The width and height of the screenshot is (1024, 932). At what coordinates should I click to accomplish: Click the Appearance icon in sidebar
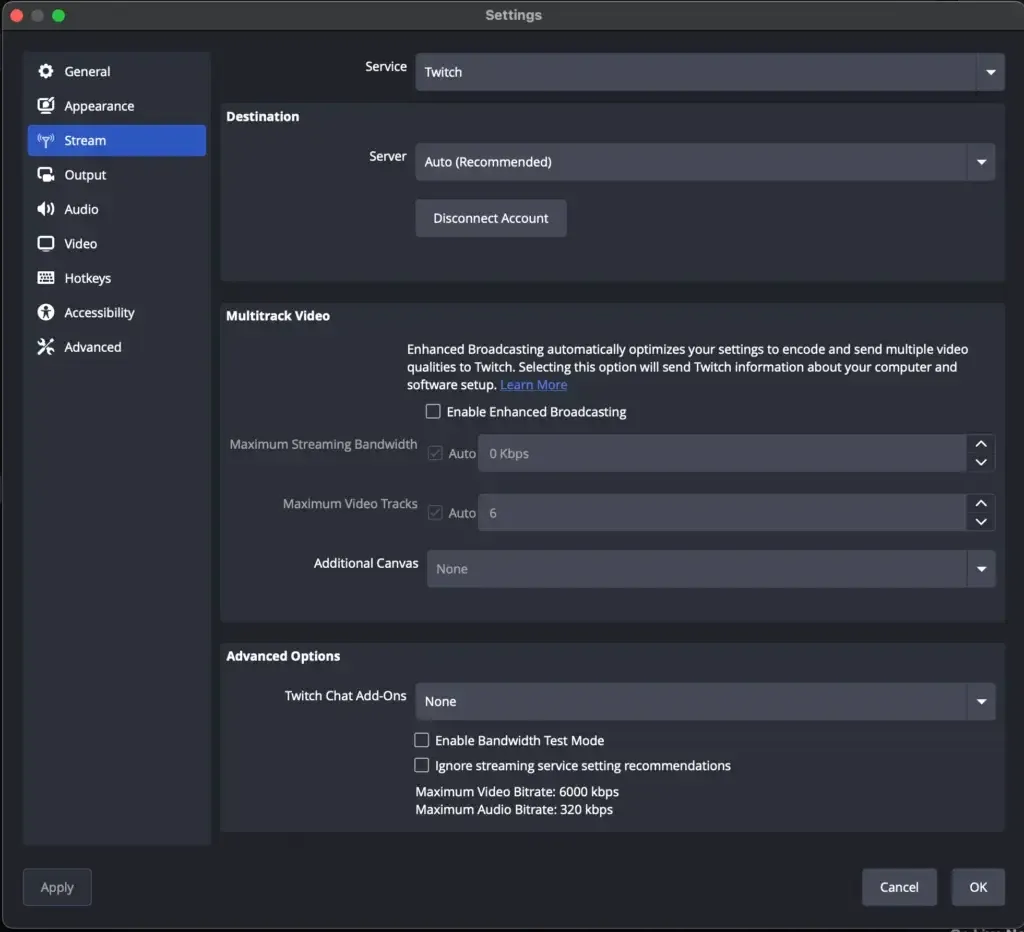pyautogui.click(x=46, y=106)
